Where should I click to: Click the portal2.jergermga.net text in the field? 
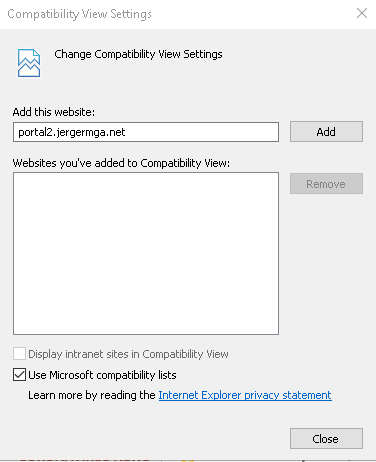[x=72, y=132]
